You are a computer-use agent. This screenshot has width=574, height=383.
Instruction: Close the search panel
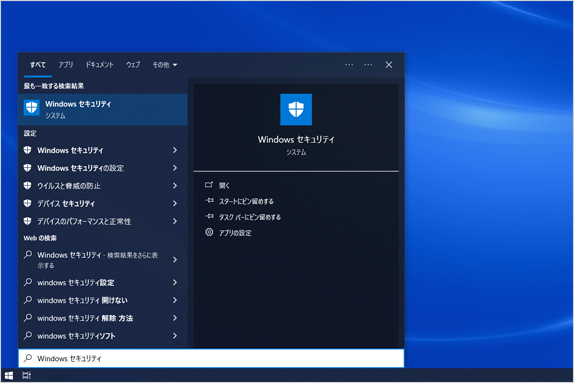tap(389, 65)
